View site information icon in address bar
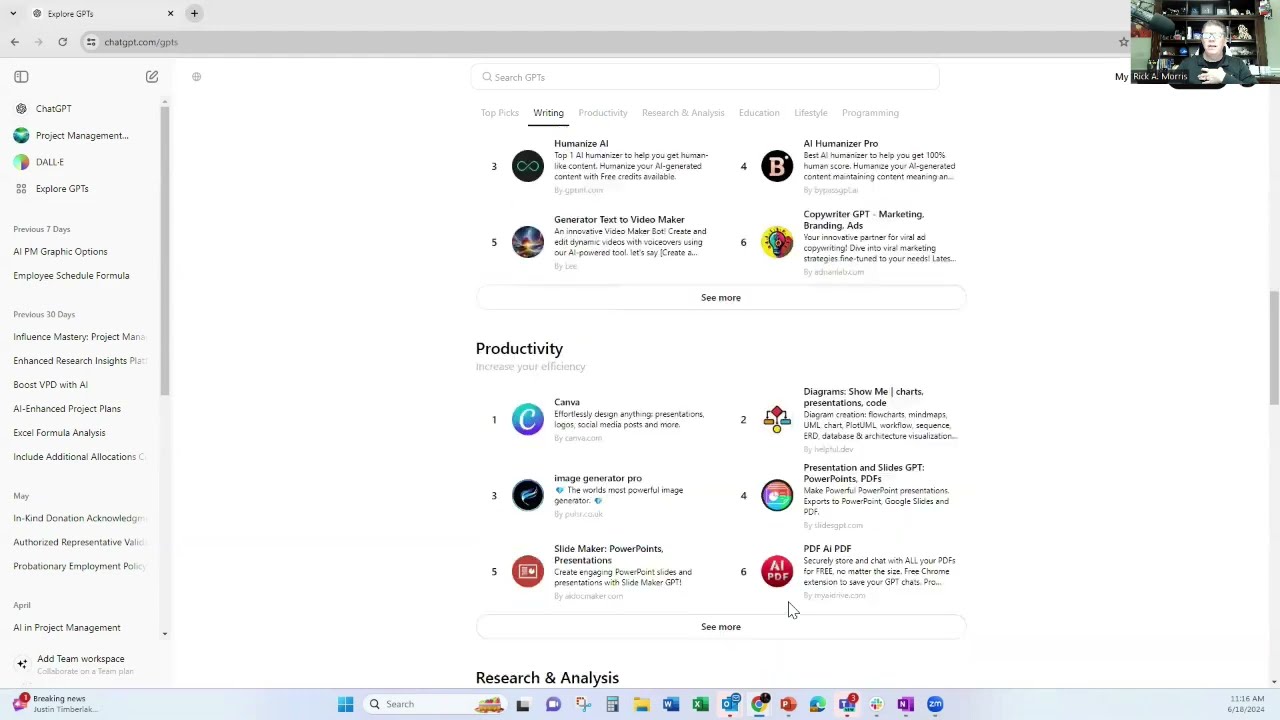 tap(91, 42)
